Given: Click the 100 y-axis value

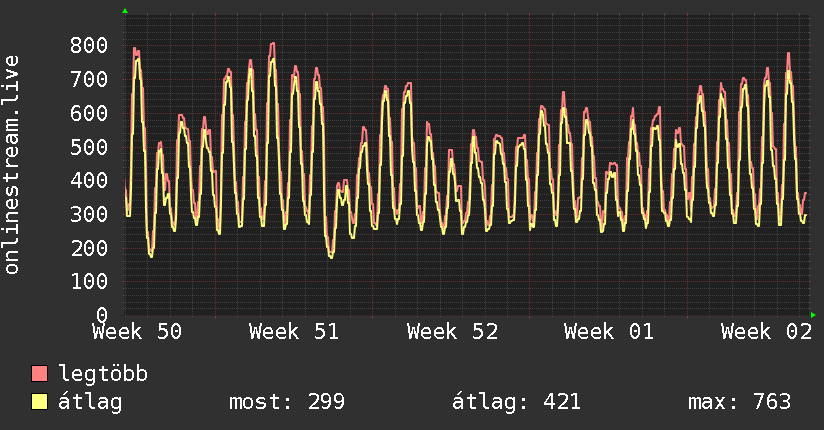Looking at the screenshot, I should 89,282.
